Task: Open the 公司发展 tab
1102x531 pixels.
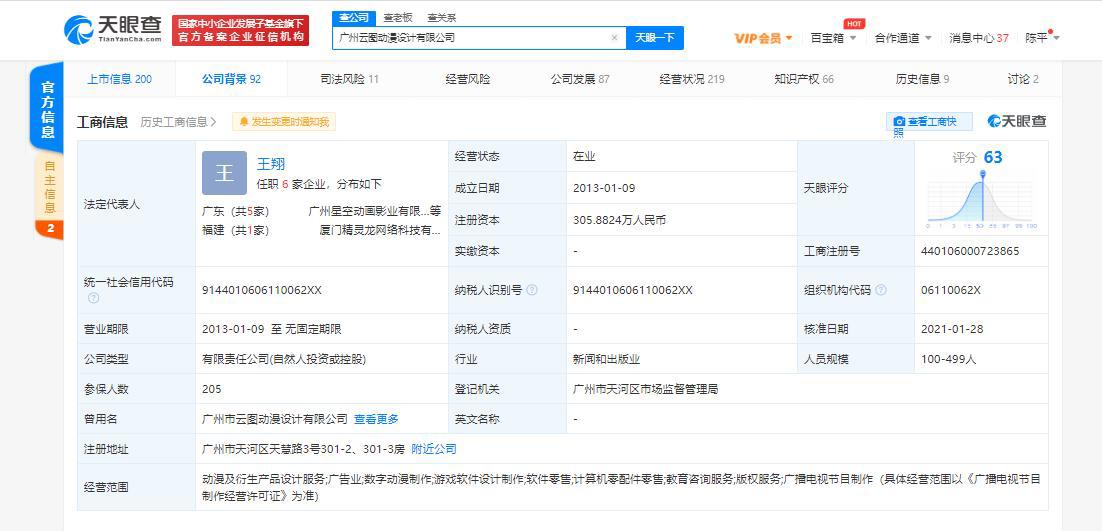Action: [x=580, y=79]
